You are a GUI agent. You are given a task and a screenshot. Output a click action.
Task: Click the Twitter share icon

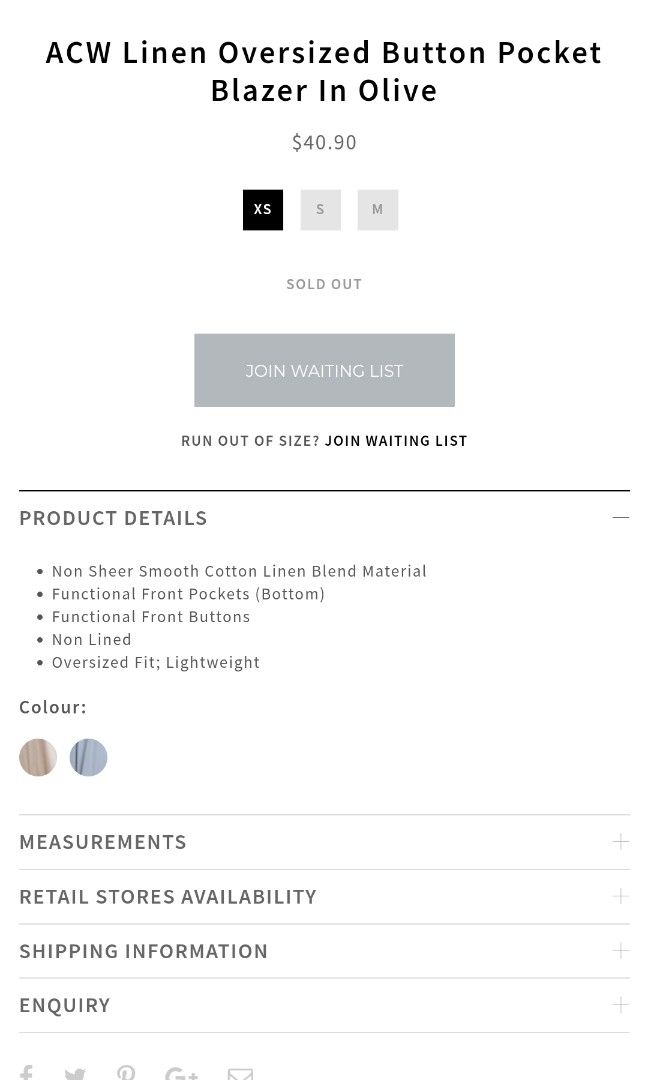(75, 1074)
